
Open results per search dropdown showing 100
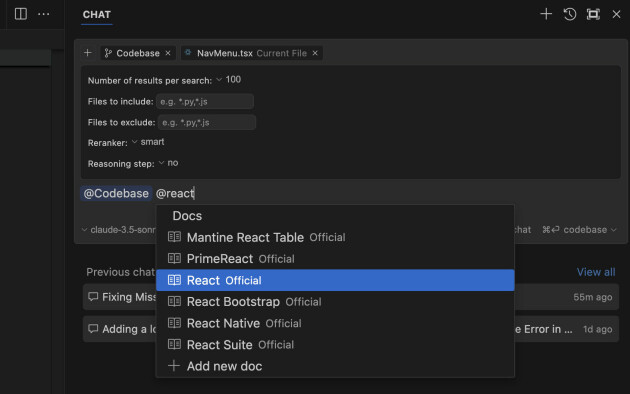(x=229, y=80)
